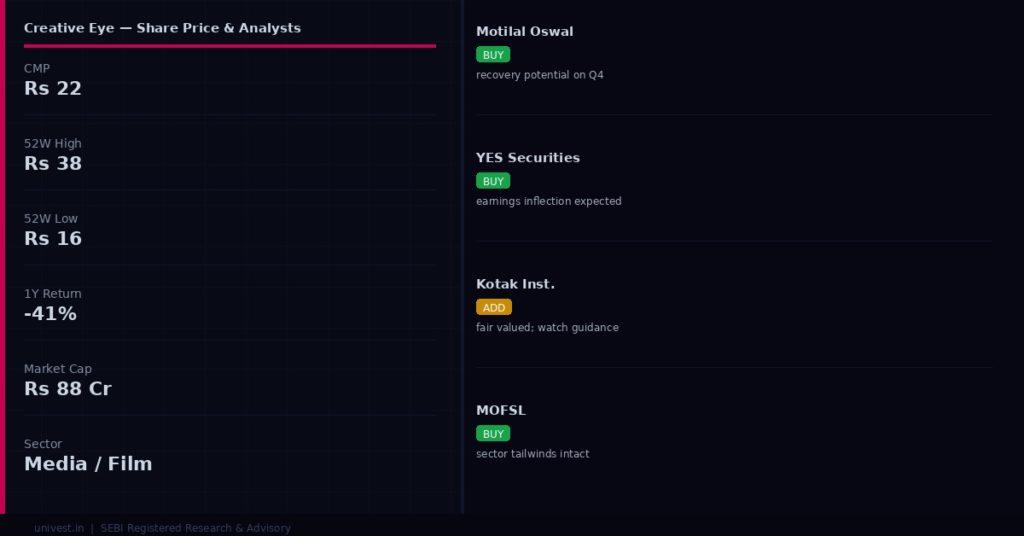1024x536 pixels.
Task: Click the ADD badge under Kotak Inst.
Action: tap(494, 307)
